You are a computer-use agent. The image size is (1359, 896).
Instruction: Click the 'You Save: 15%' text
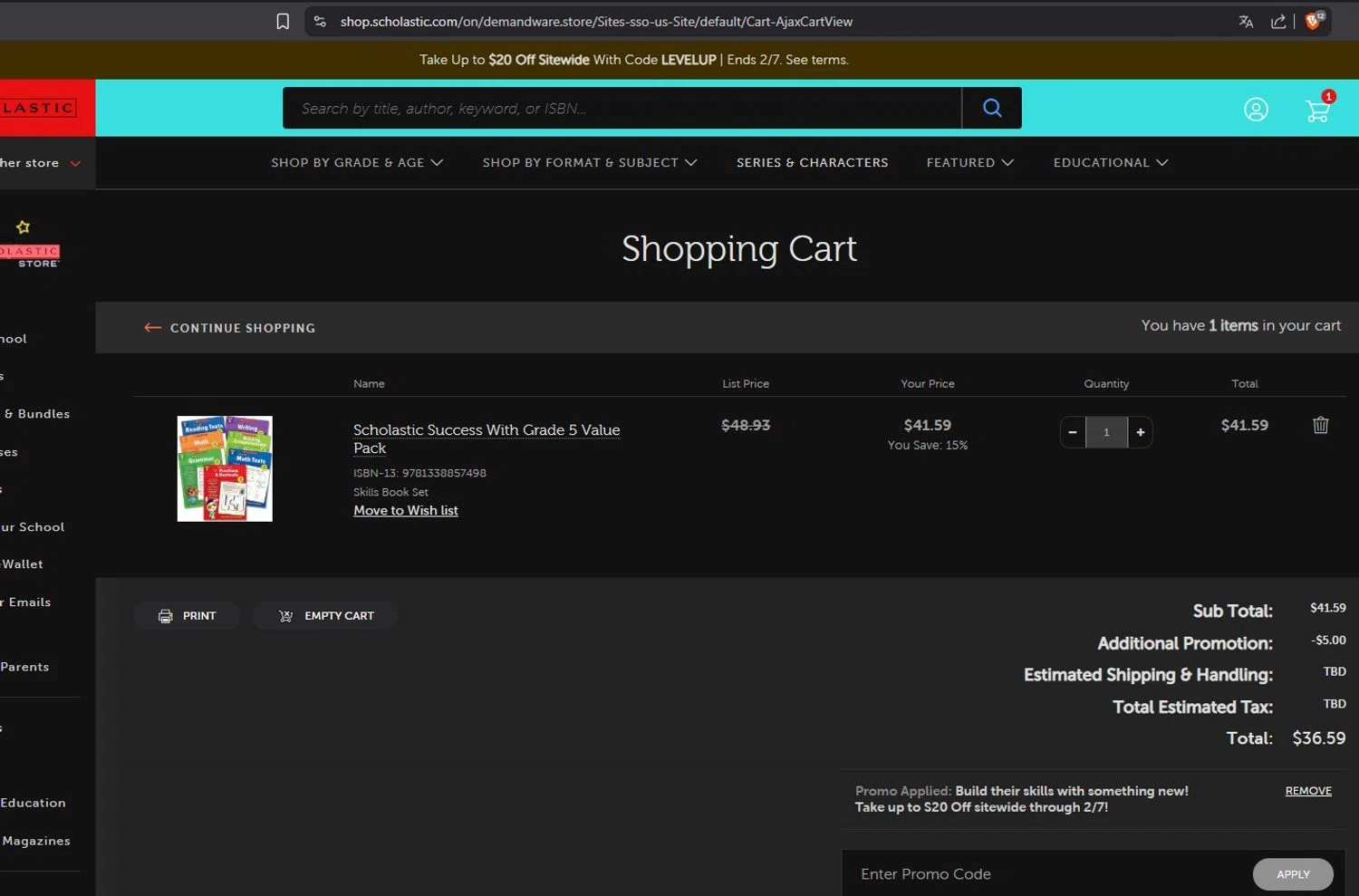928,445
